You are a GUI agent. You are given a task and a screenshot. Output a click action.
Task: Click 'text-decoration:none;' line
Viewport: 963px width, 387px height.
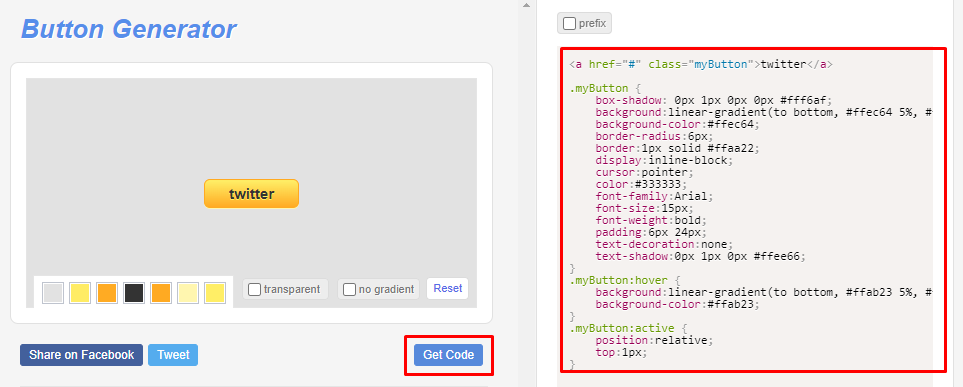(x=665, y=244)
